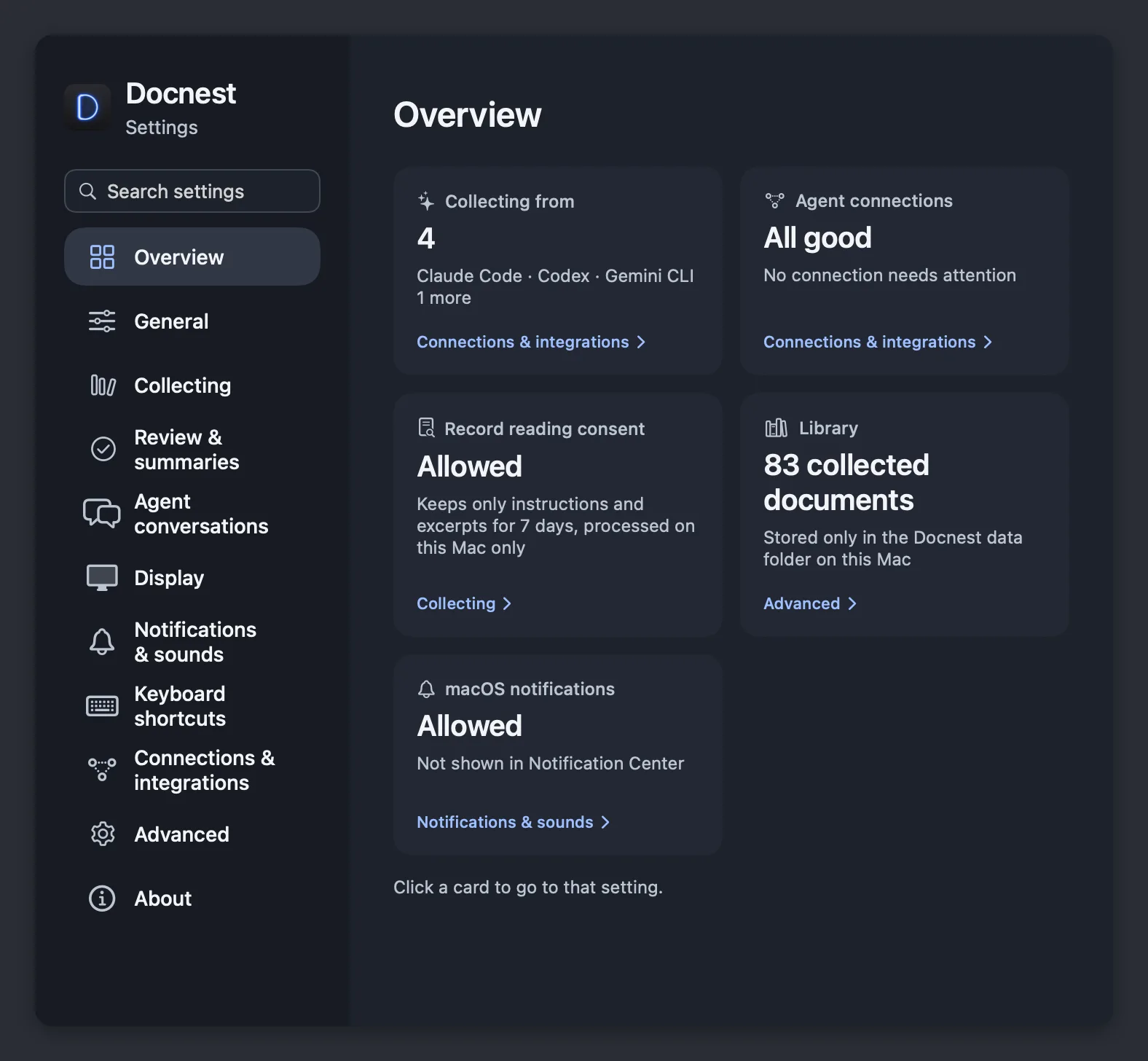Click 'Allowed' on macOS notifications card
Image resolution: width=1148 pixels, height=1061 pixels.
click(x=469, y=726)
